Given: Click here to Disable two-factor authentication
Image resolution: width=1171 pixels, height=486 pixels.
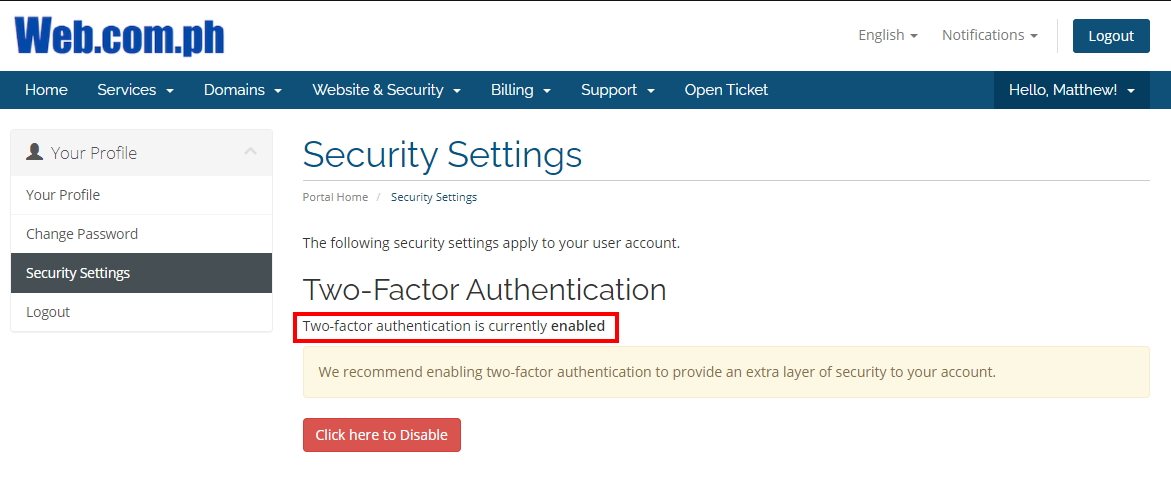Looking at the screenshot, I should click(x=382, y=434).
